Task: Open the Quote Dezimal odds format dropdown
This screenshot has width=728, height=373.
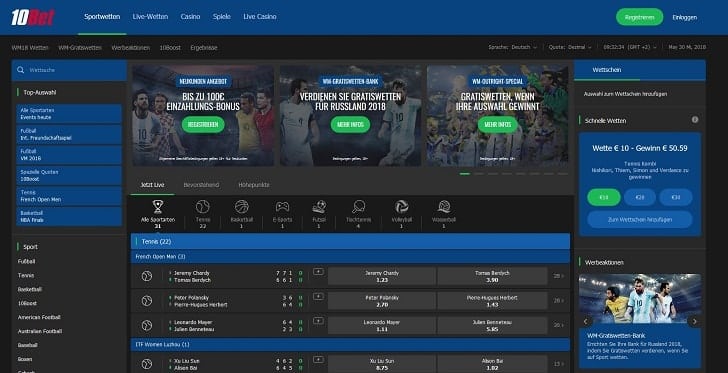Action: tap(570, 47)
